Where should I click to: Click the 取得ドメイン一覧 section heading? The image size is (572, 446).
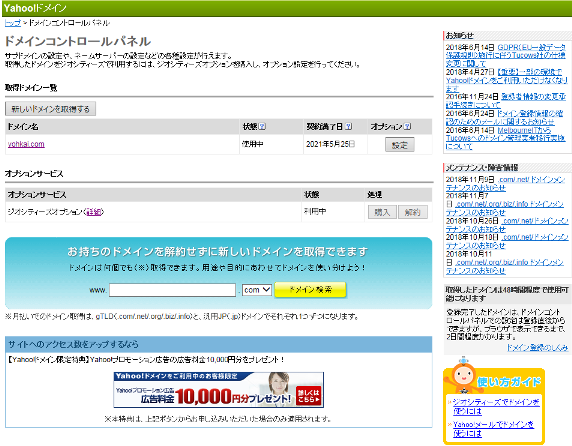[x=31, y=88]
